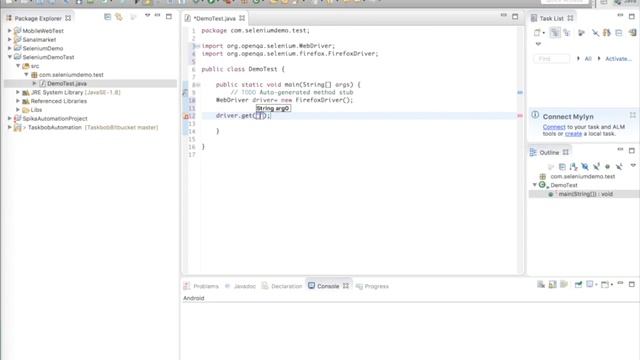
Task: Focus the Find field in Task List
Action: (x=551, y=59)
